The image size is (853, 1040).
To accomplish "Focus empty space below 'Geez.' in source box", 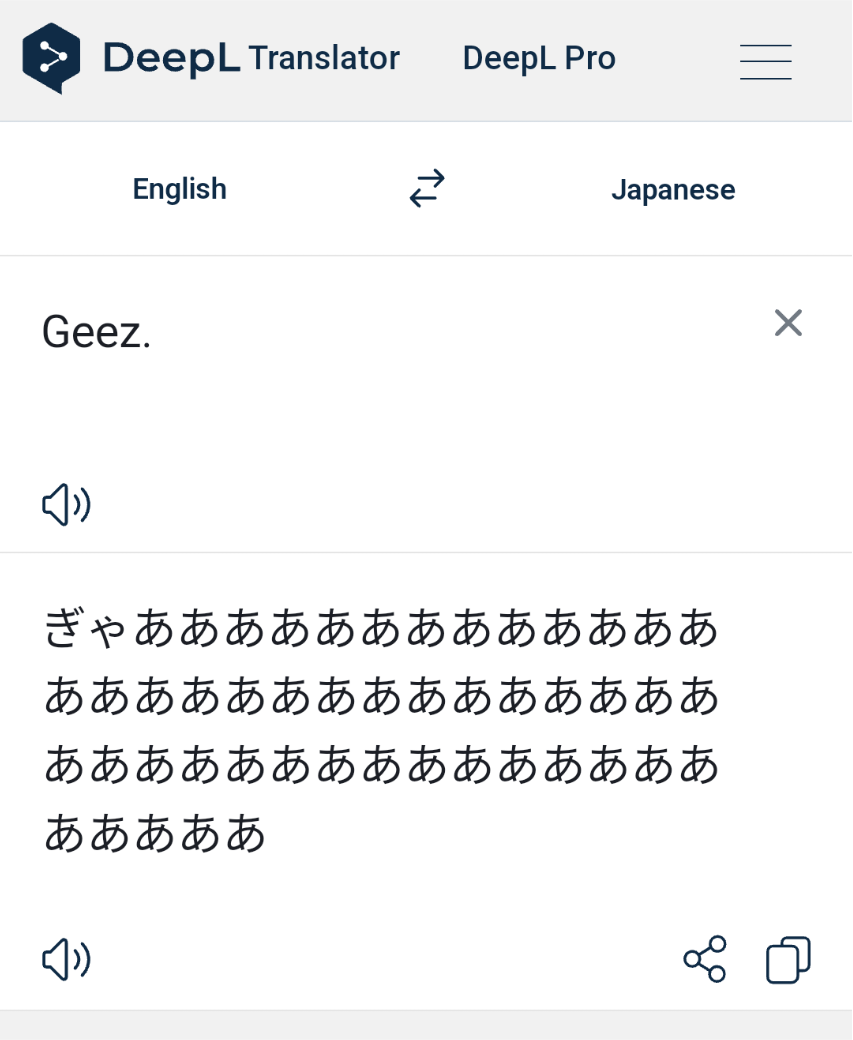I will (400, 420).
